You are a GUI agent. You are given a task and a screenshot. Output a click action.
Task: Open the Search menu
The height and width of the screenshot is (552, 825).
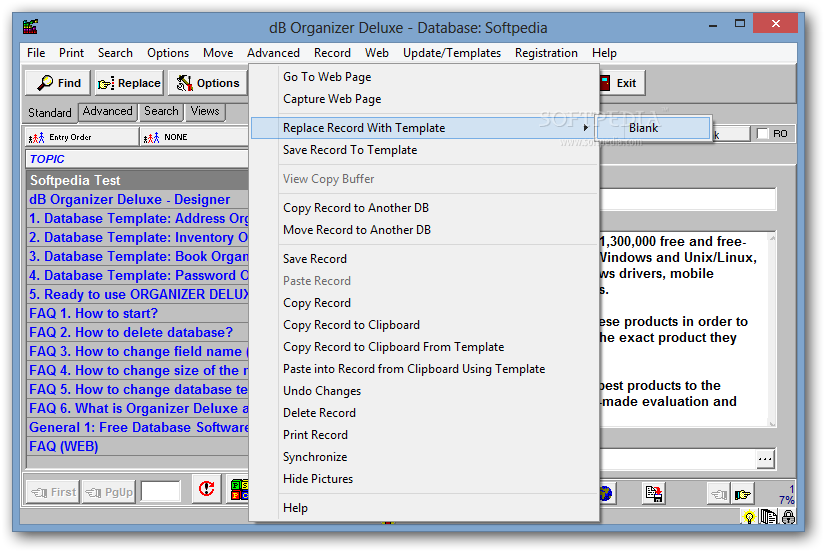click(x=115, y=53)
